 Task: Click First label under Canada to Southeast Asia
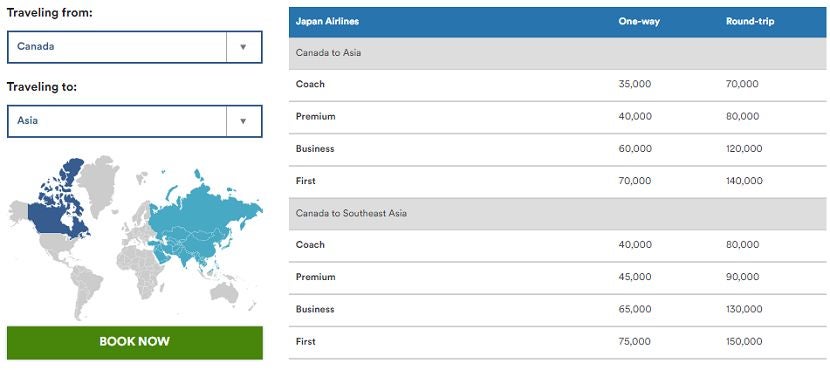point(305,341)
